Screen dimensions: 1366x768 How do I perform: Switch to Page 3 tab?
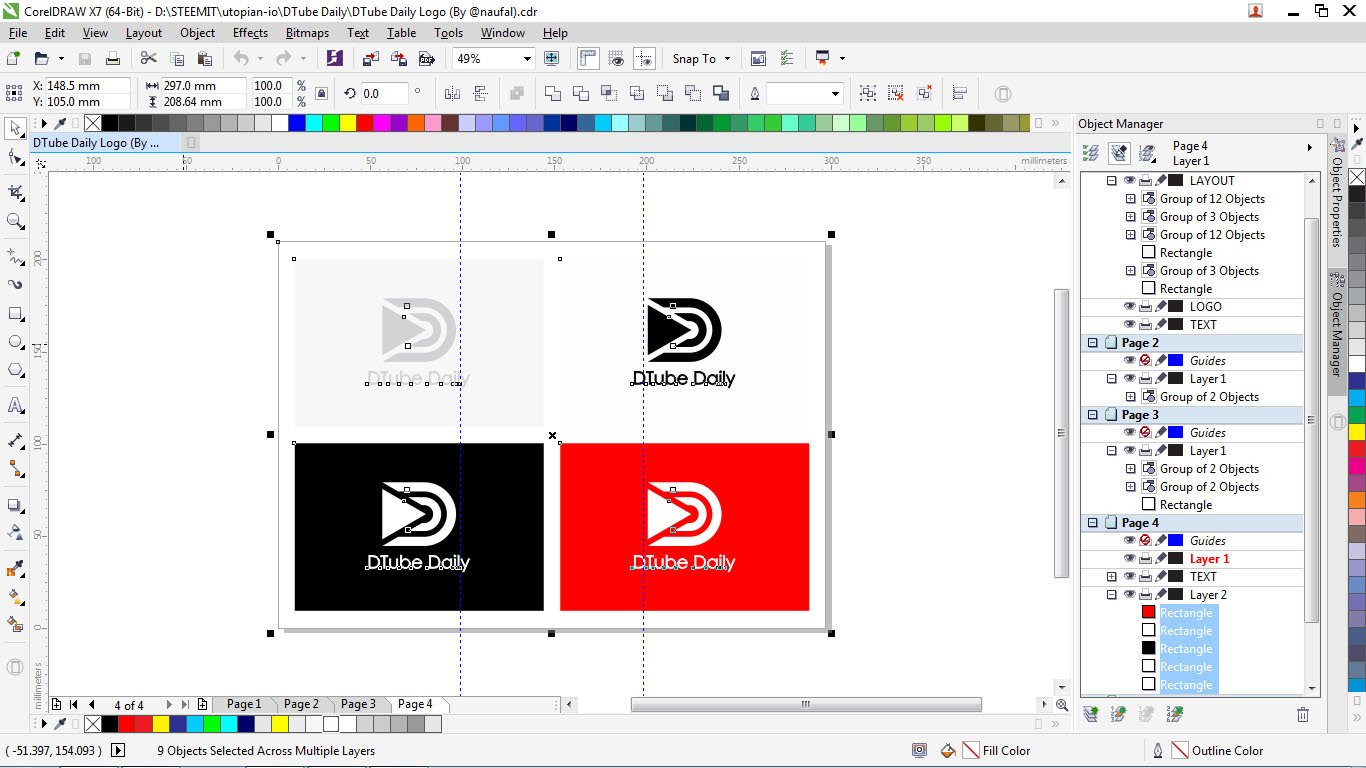[x=358, y=704]
